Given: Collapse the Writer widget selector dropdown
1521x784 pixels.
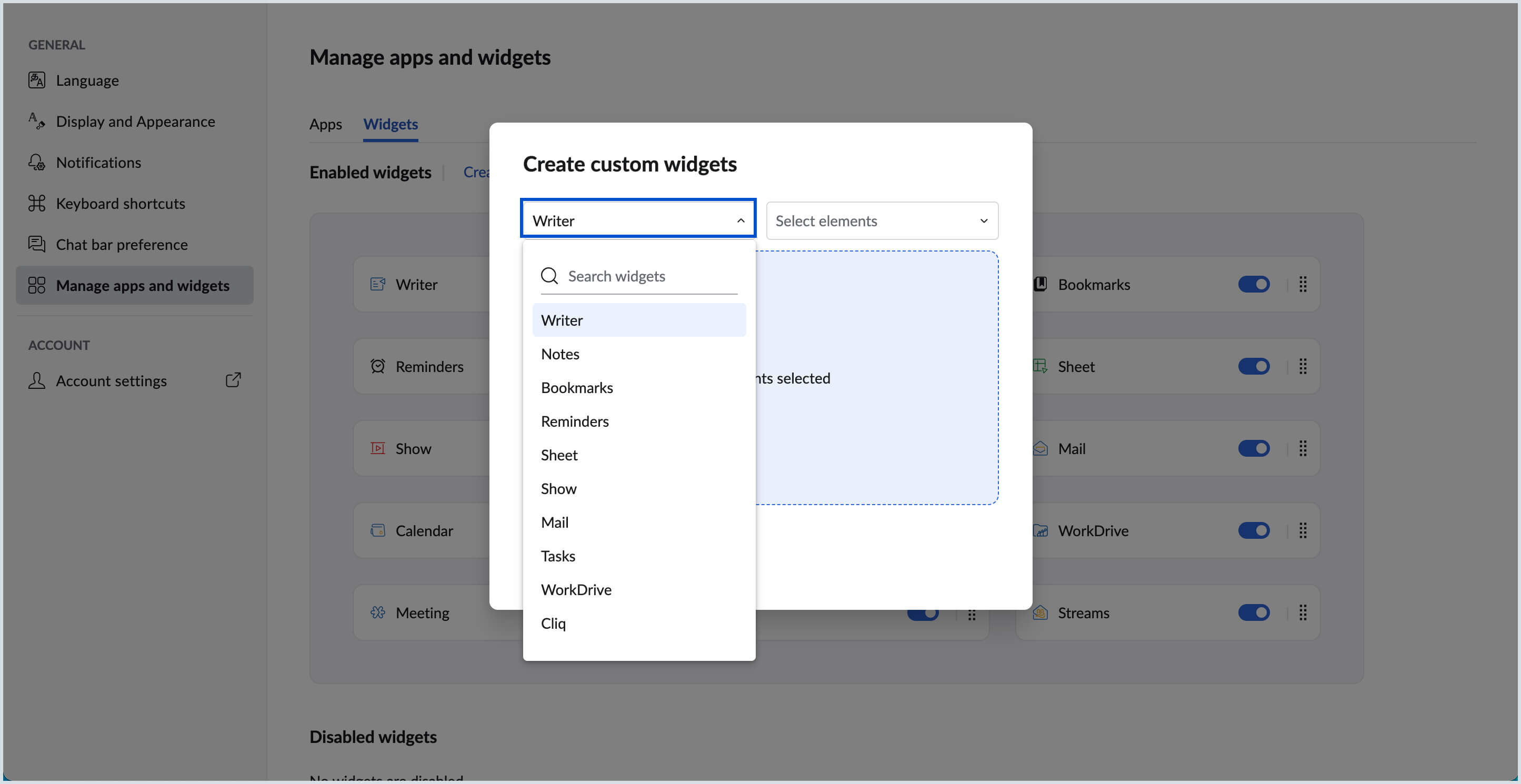Looking at the screenshot, I should coord(740,220).
